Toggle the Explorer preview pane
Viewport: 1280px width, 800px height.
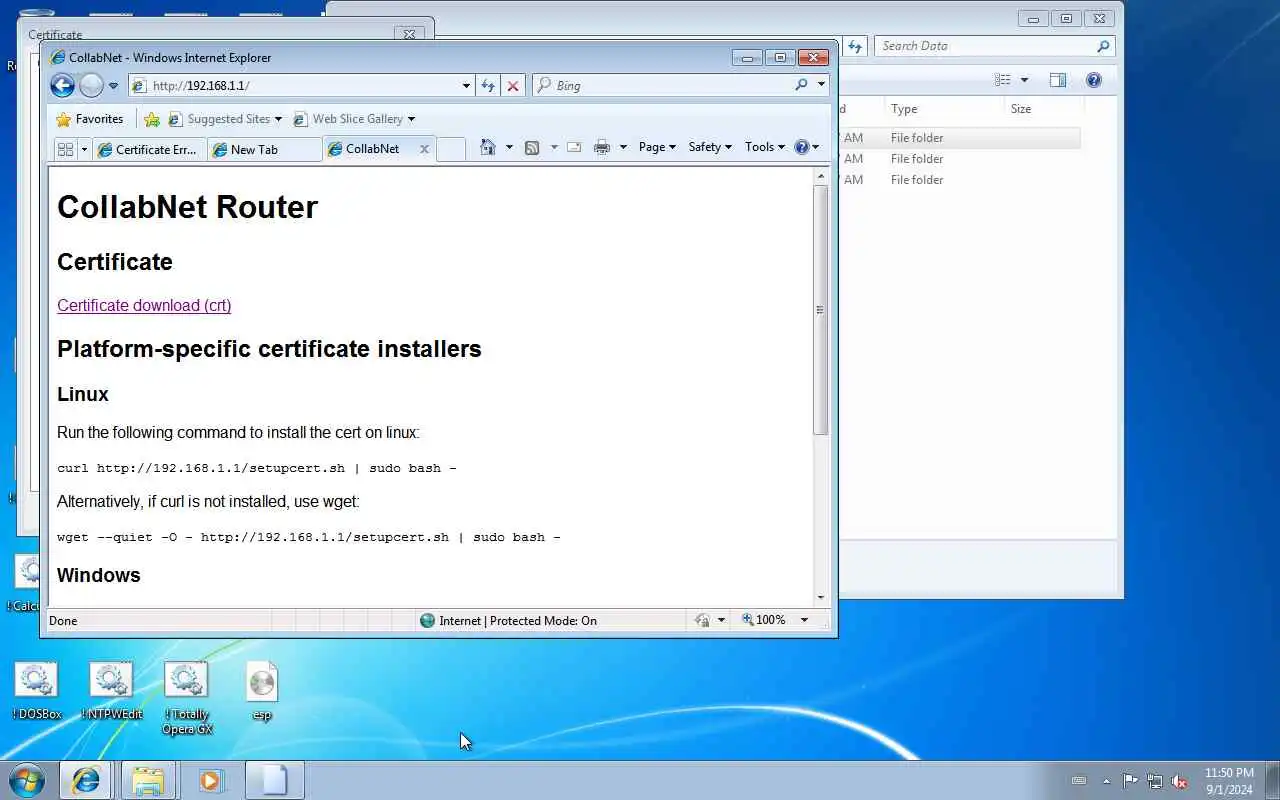pyautogui.click(x=1058, y=80)
